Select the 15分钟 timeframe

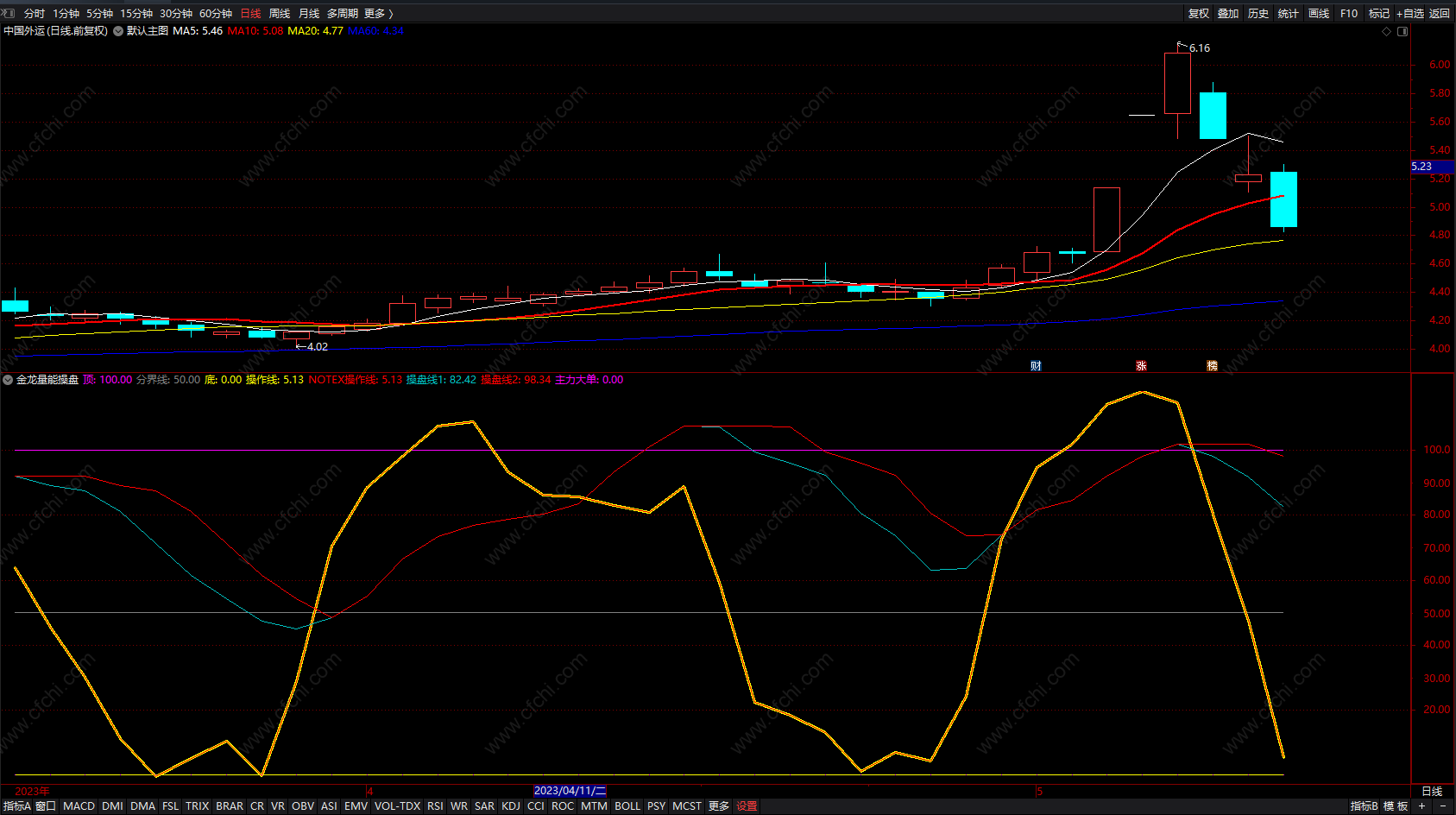[136, 13]
